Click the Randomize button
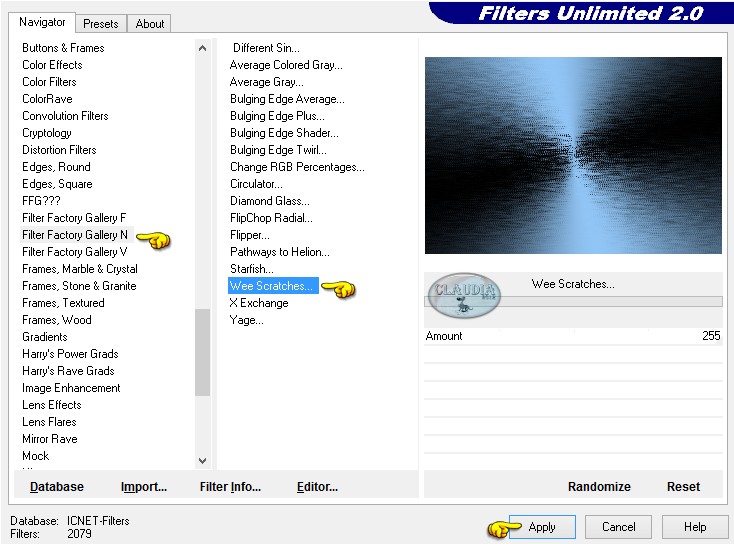The height and width of the screenshot is (544, 734). (599, 487)
